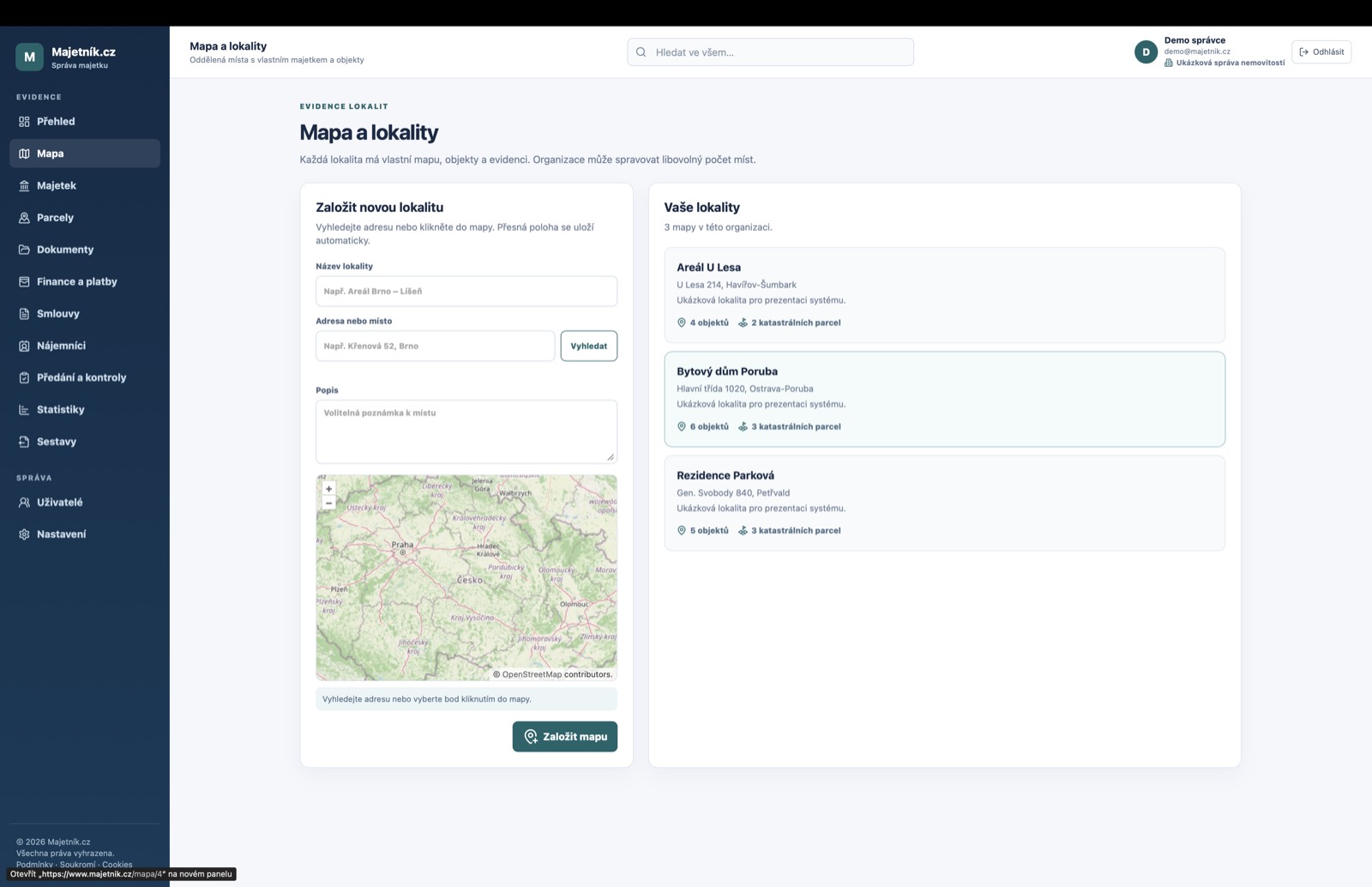The height and width of the screenshot is (887, 1372).
Task: Click the Statistiky chart icon
Action: (24, 410)
